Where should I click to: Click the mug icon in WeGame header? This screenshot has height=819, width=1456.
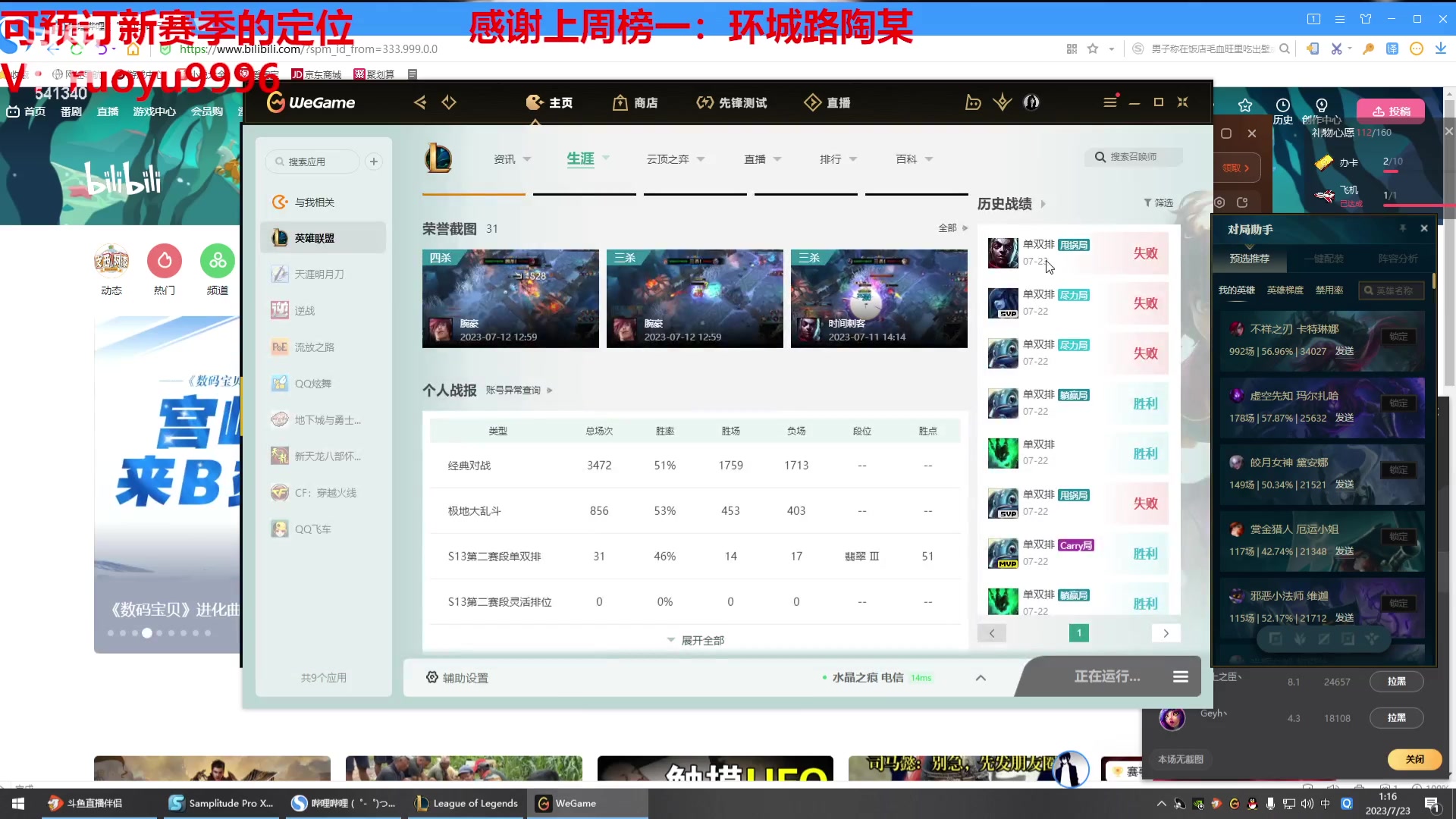[x=973, y=102]
